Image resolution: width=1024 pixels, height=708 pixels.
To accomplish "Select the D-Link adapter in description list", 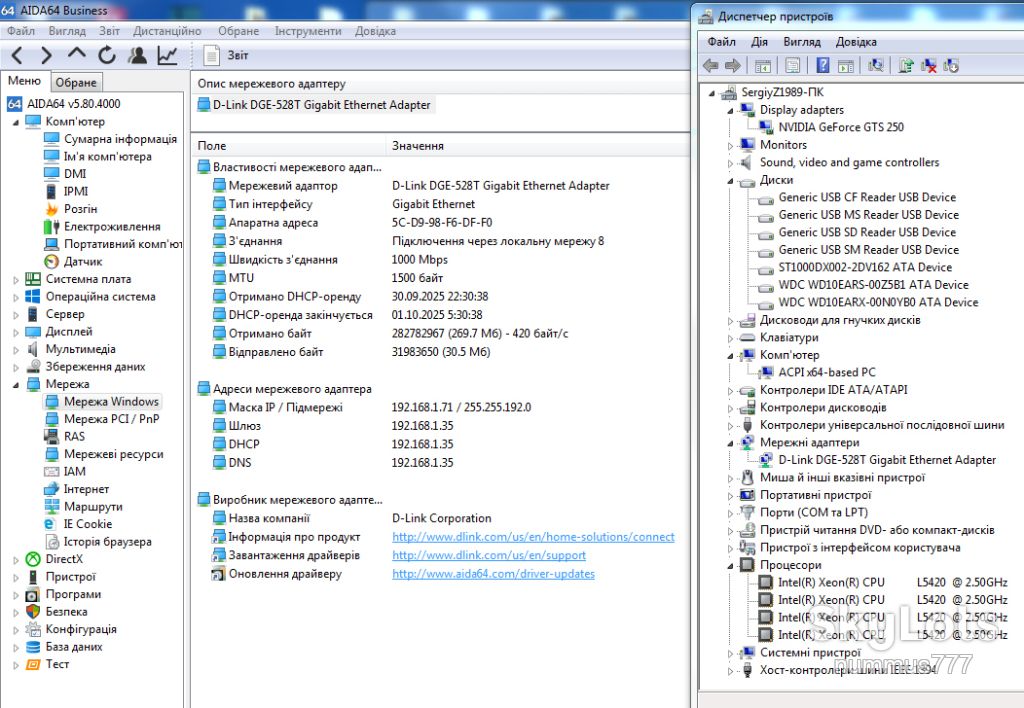I will [314, 105].
